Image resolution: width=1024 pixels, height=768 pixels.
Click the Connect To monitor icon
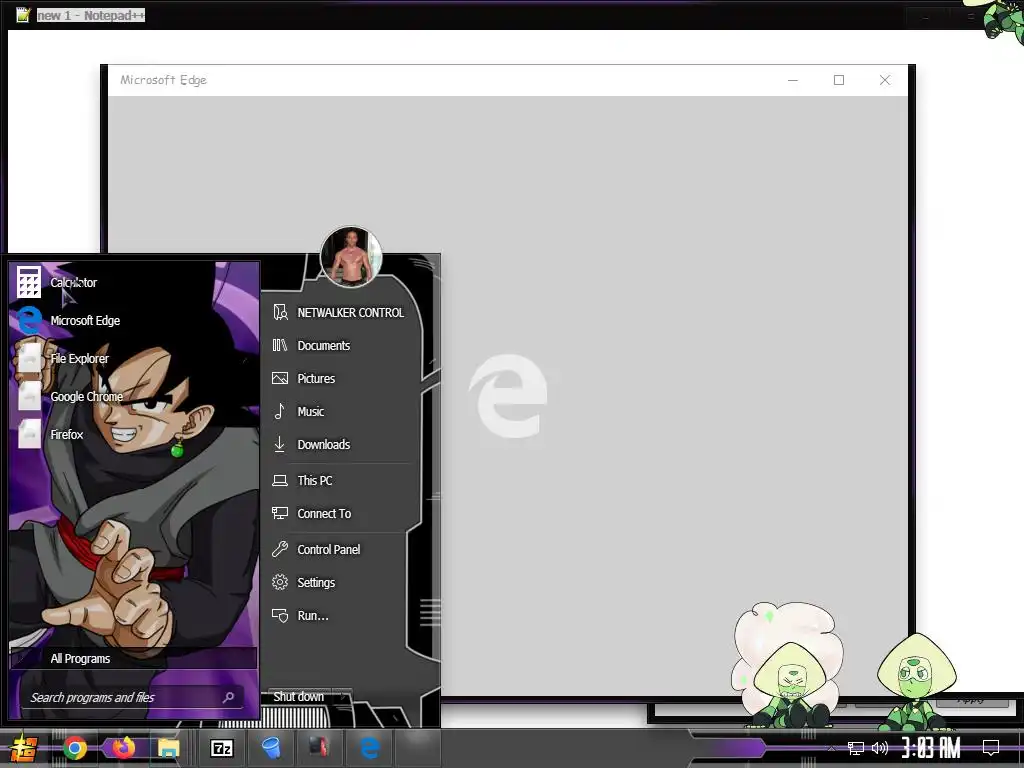pos(280,514)
